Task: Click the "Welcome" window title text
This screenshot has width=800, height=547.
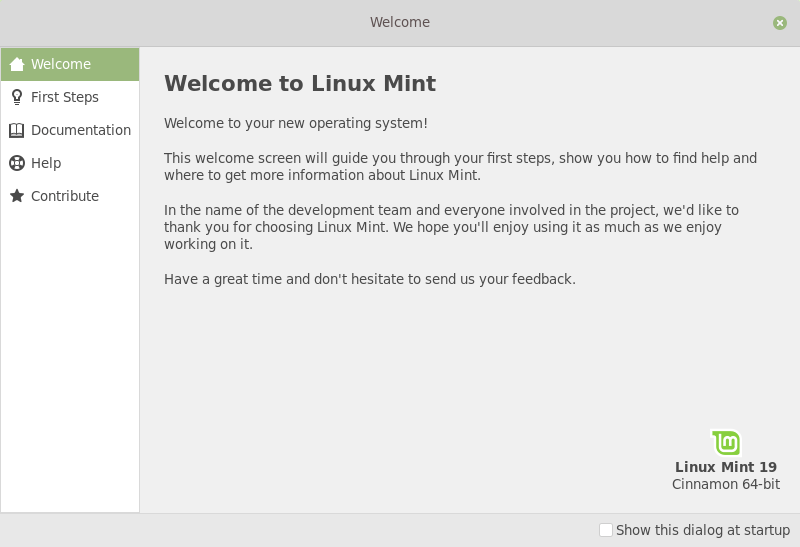Action: [400, 22]
